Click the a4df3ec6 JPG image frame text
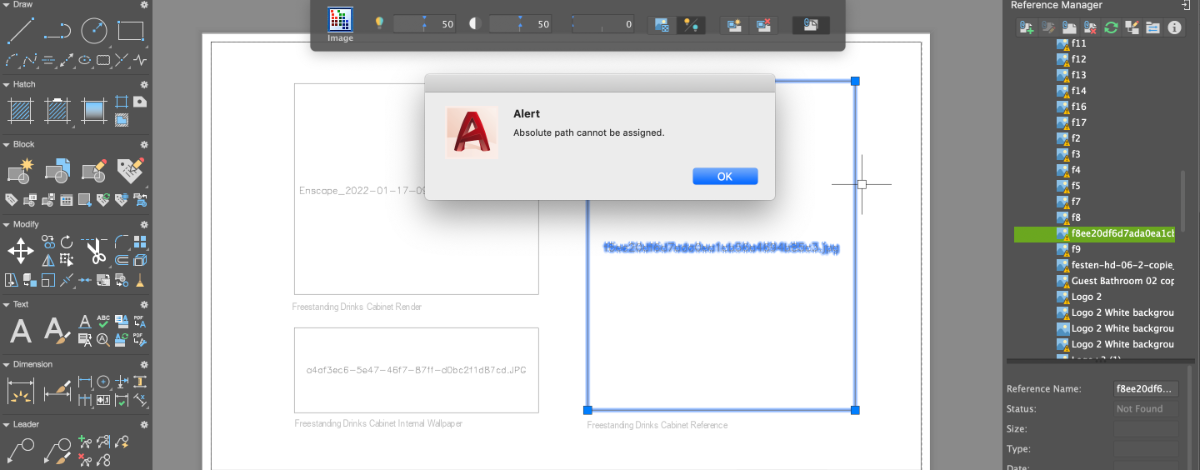Screen dimensions: 1200x470 point(416,370)
